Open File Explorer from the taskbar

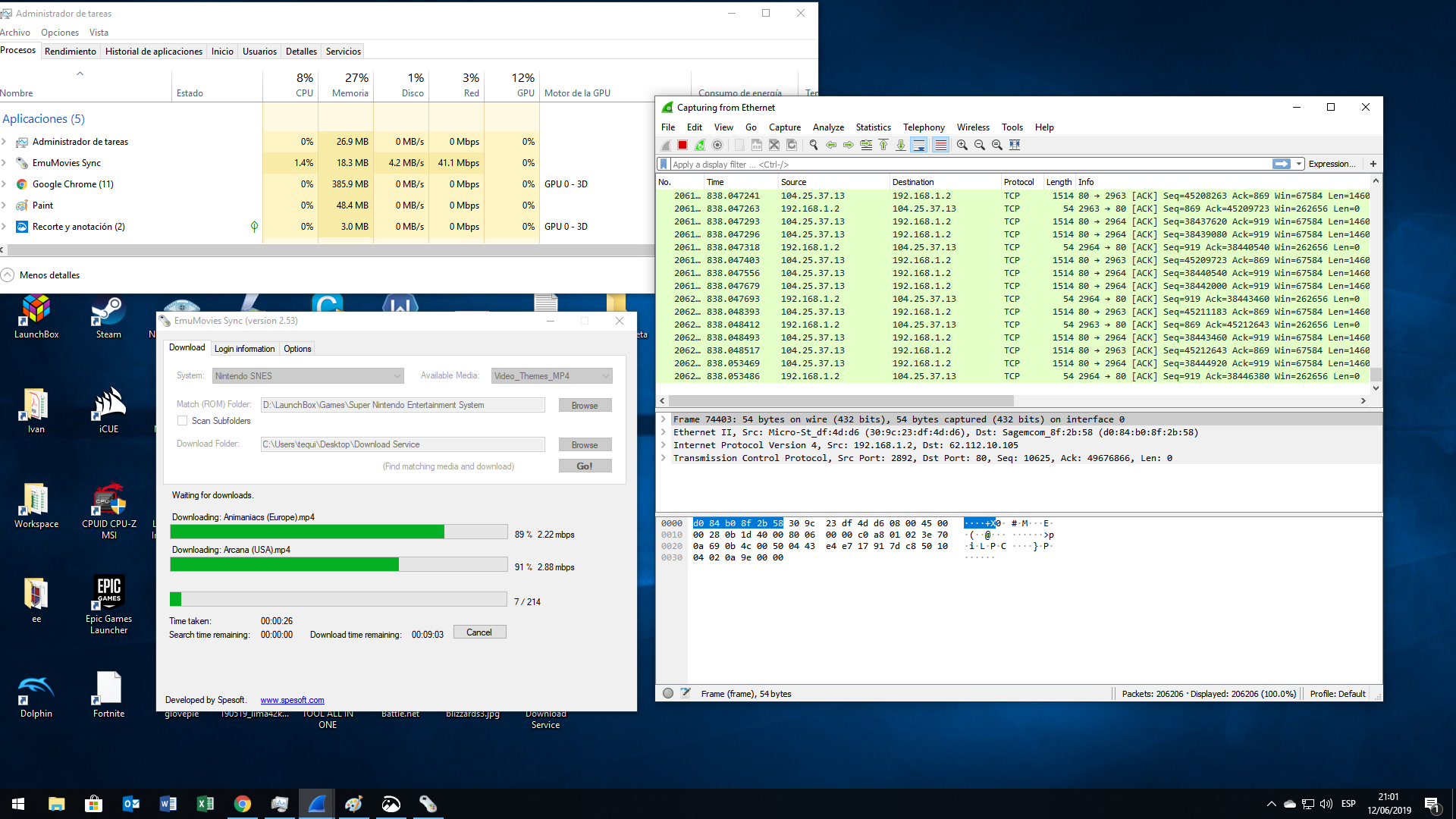[x=56, y=804]
